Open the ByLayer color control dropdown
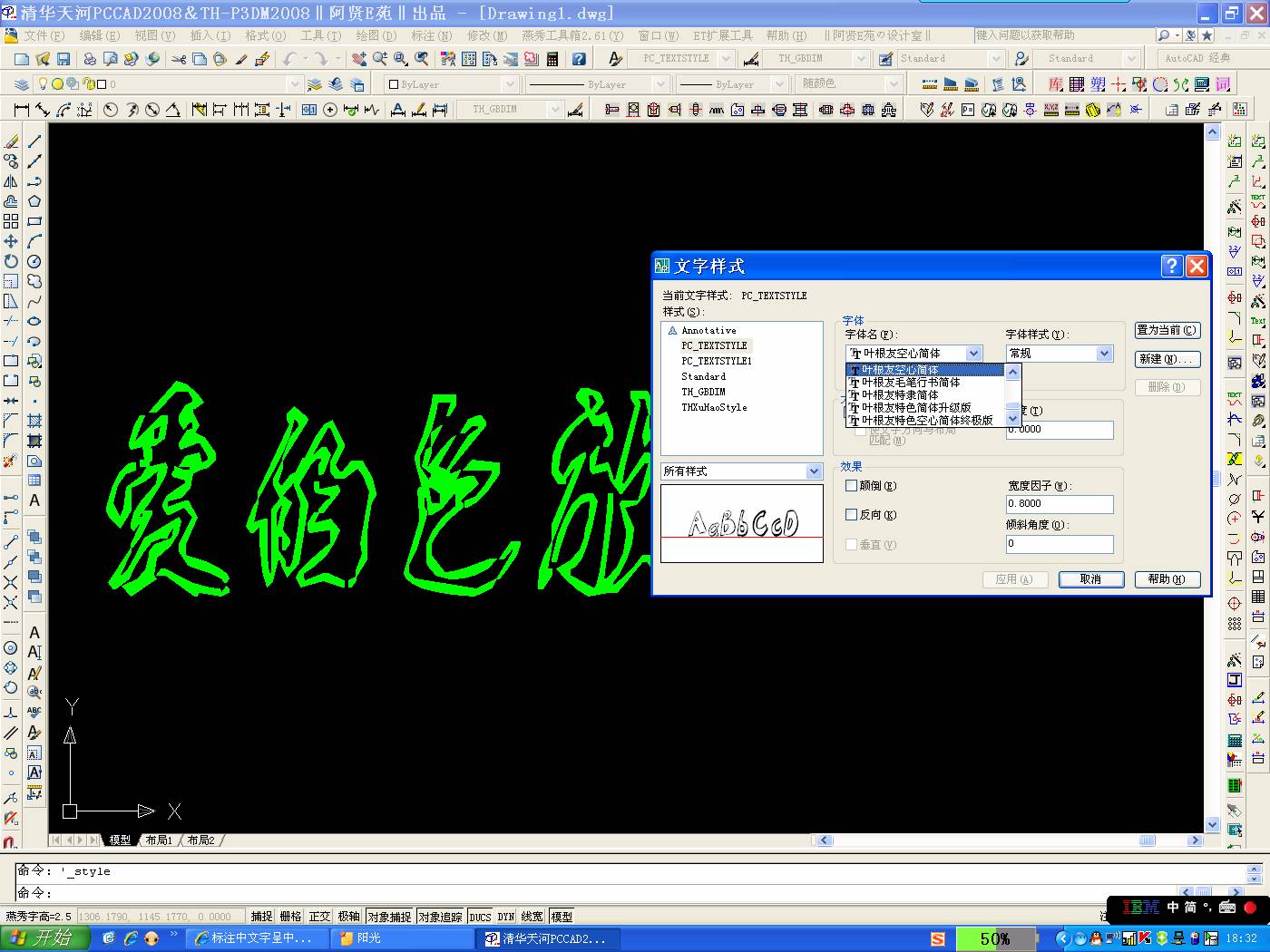The height and width of the screenshot is (952, 1270). coord(510,84)
